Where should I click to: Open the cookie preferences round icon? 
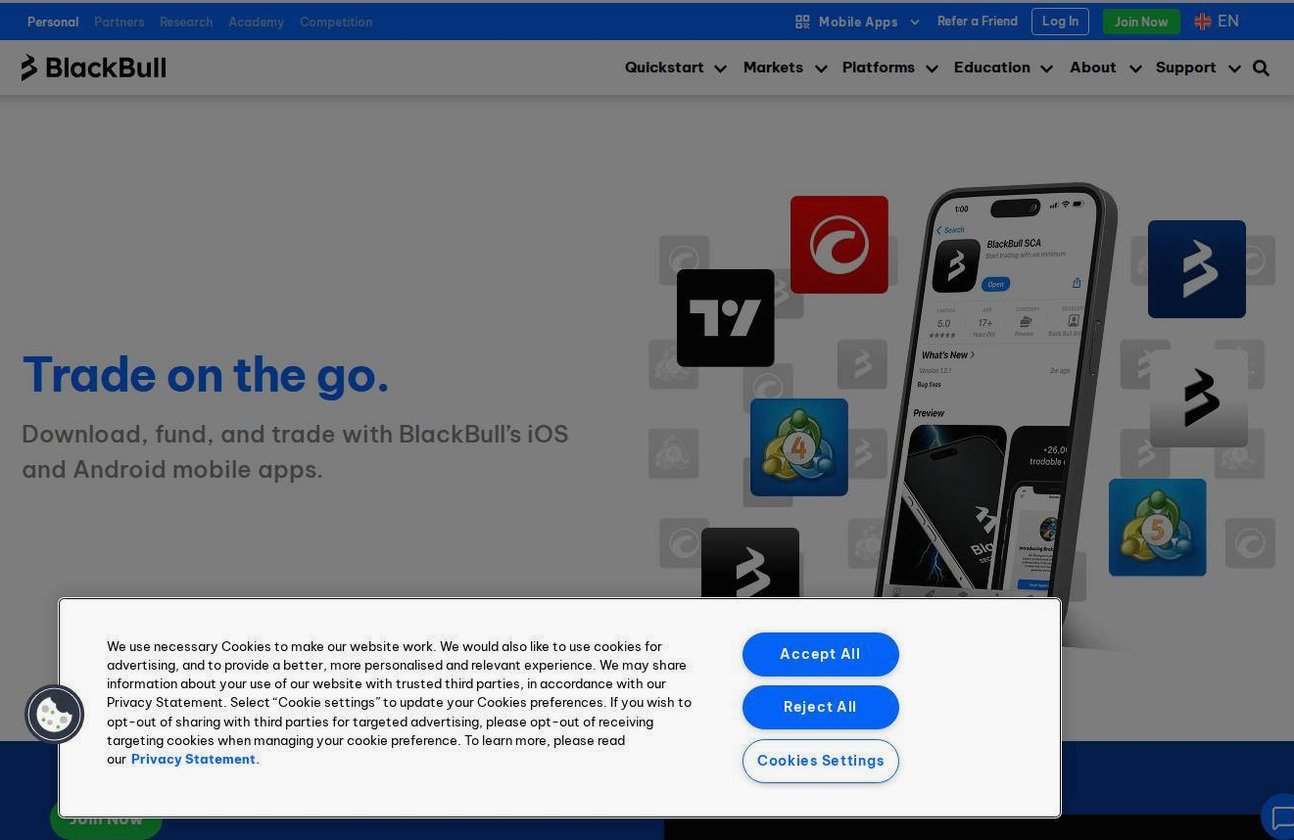(54, 714)
